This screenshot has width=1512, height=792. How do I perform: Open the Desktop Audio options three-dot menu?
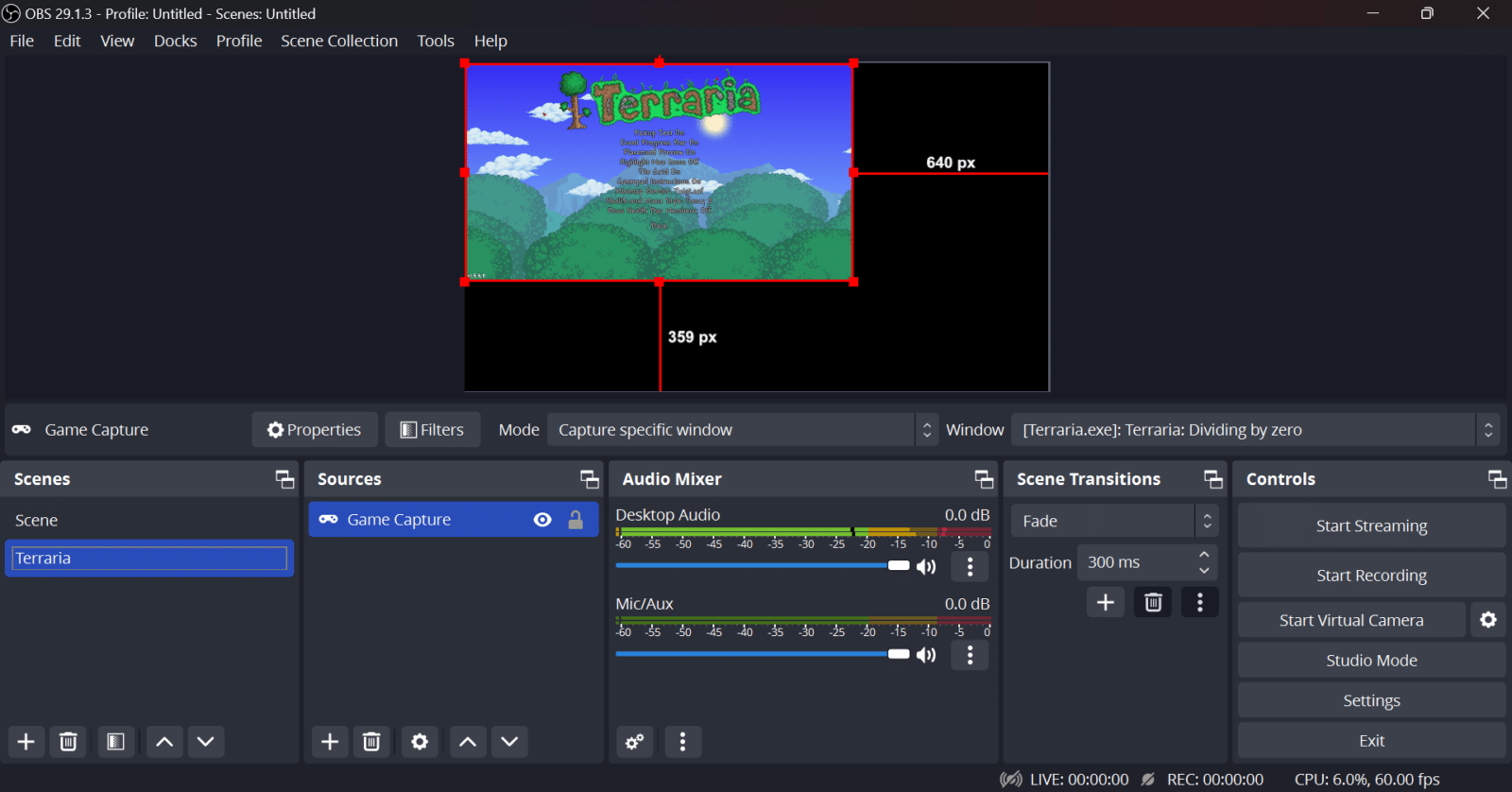coord(970,566)
